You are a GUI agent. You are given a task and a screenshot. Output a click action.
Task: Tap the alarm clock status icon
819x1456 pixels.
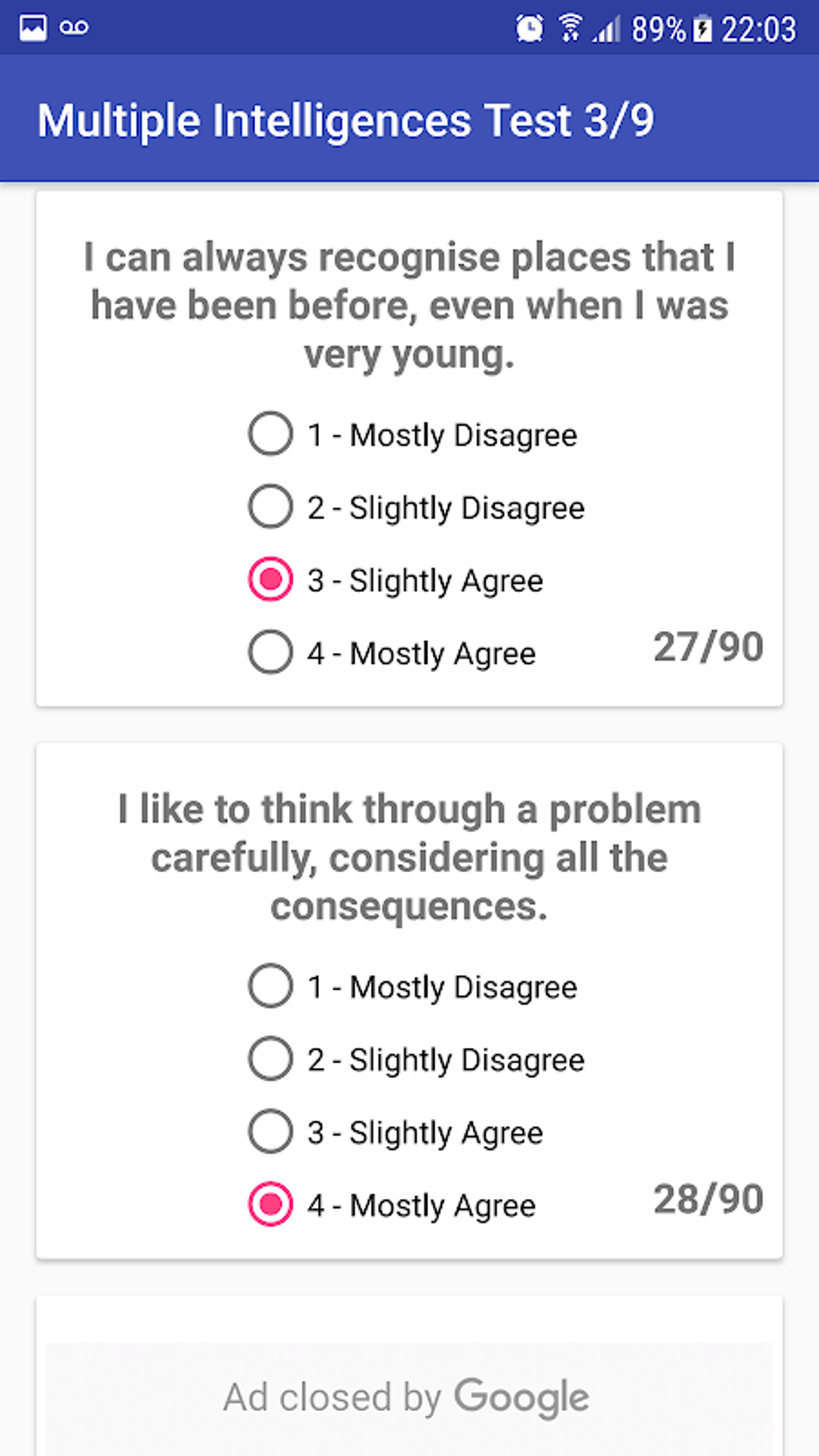coord(529,29)
